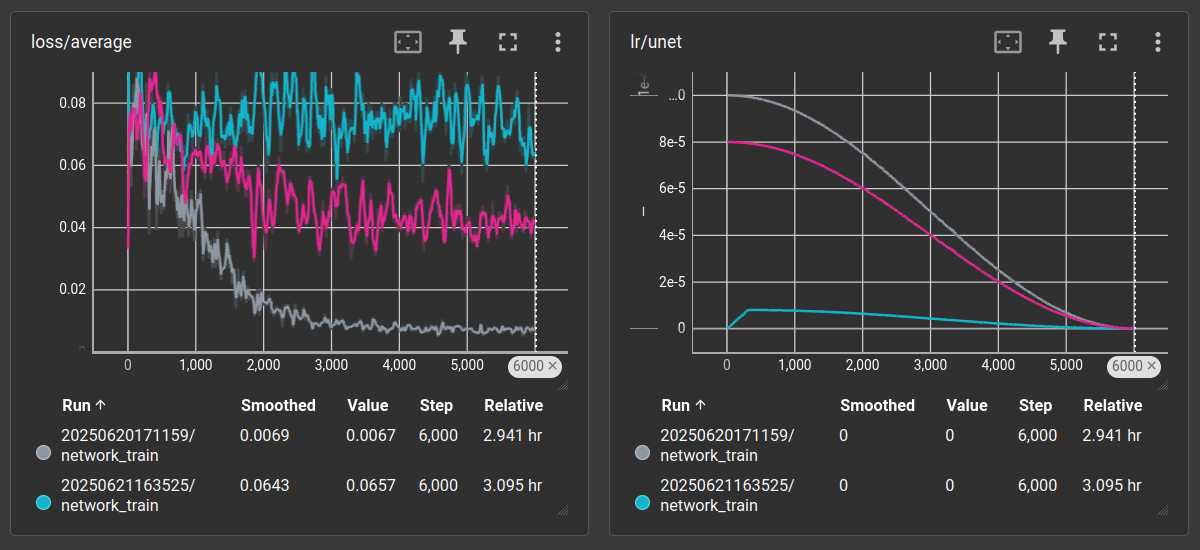The height and width of the screenshot is (550, 1200).
Task: Click 2.941 hr in lr/unet table
Action: coord(1111,435)
